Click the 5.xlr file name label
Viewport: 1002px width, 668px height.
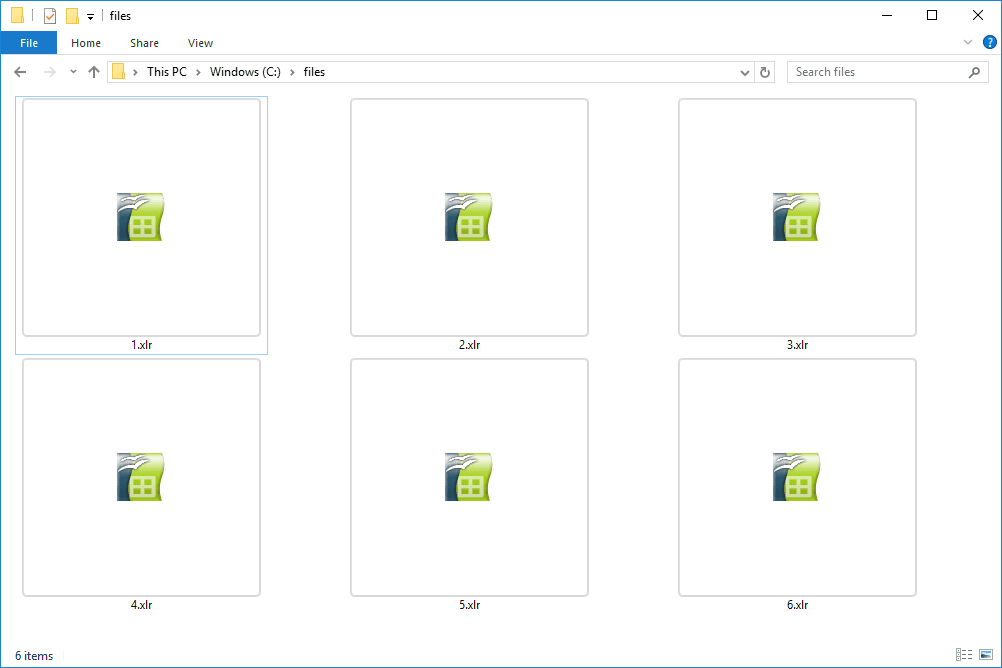pyautogui.click(x=469, y=605)
